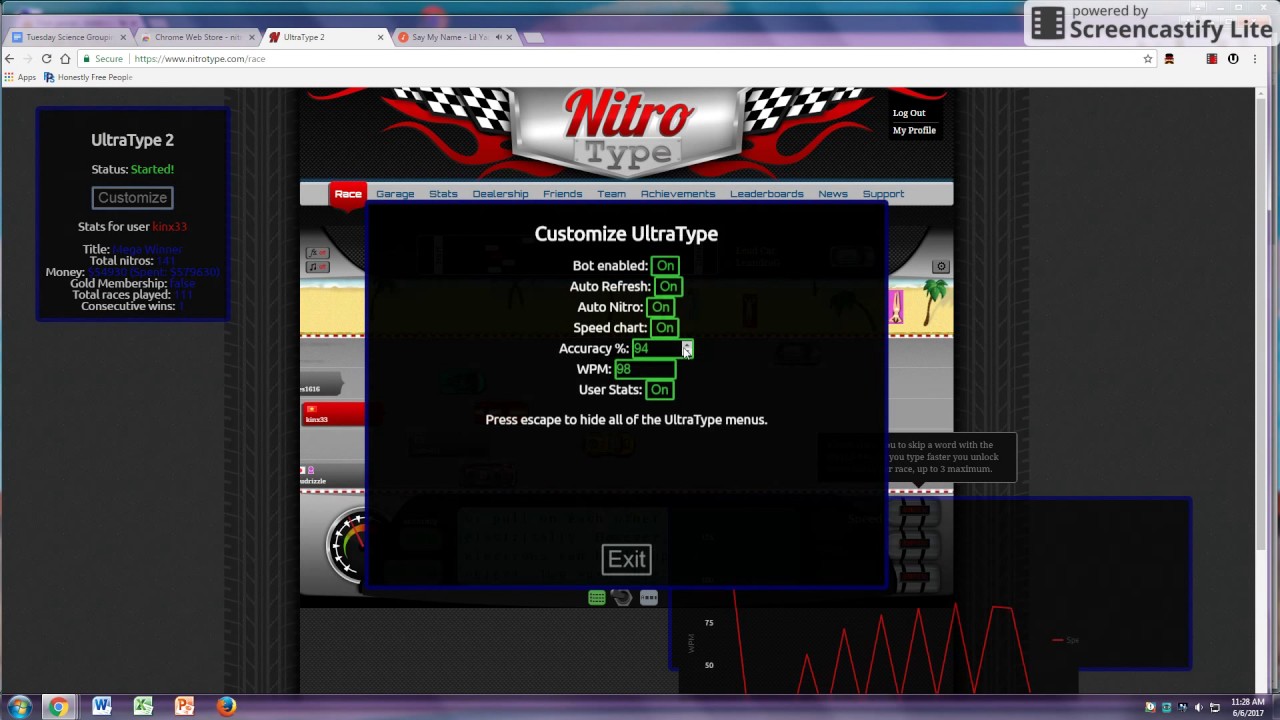Launch PowerPoint from the taskbar
Image resolution: width=1280 pixels, height=720 pixels.
tap(184, 706)
